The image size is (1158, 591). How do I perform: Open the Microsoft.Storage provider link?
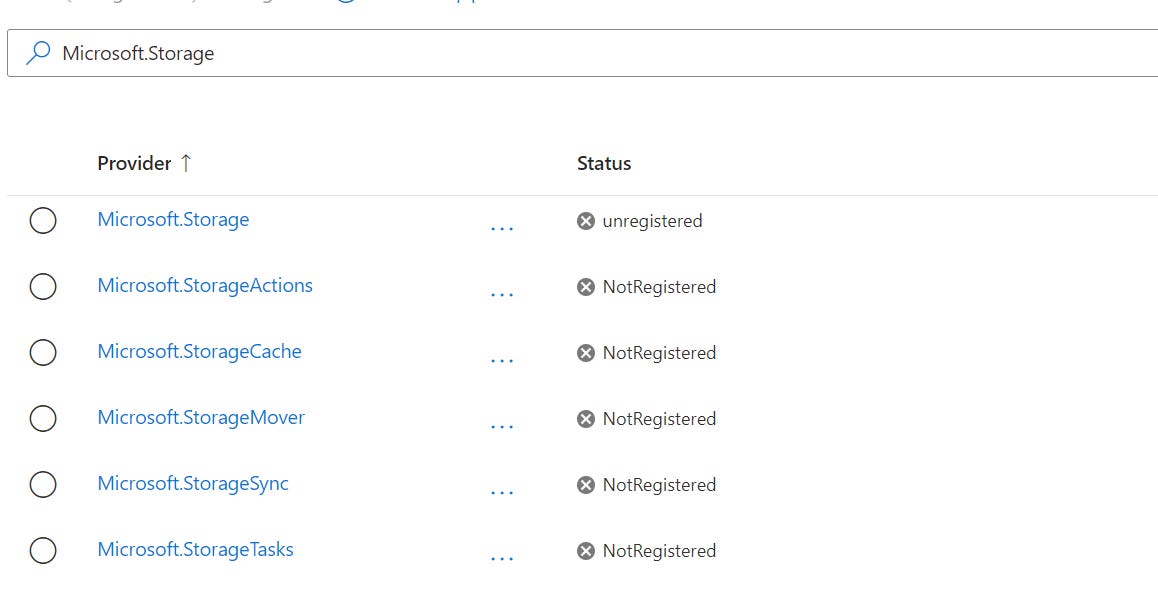pyautogui.click(x=174, y=219)
